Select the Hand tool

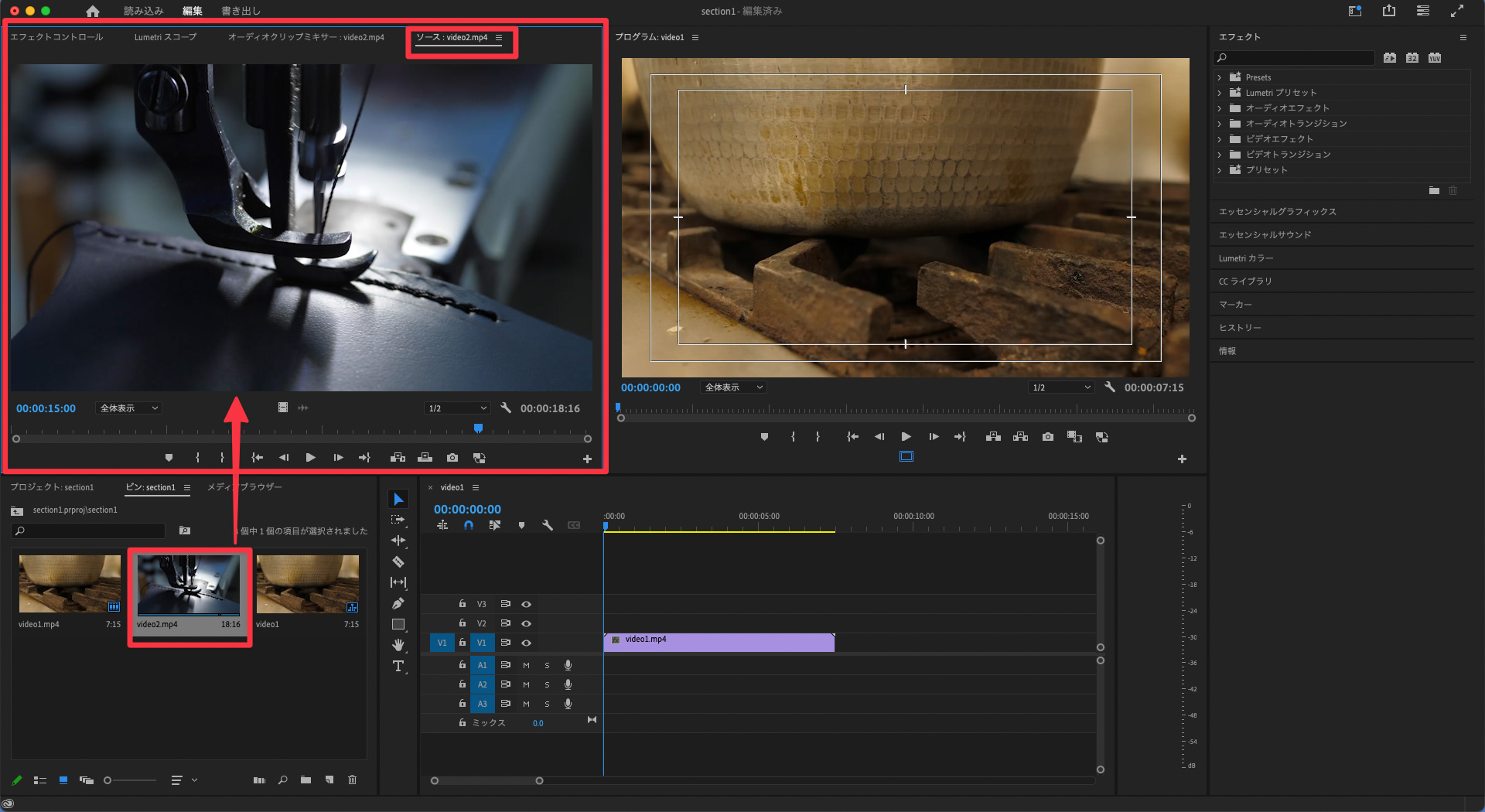click(x=398, y=645)
